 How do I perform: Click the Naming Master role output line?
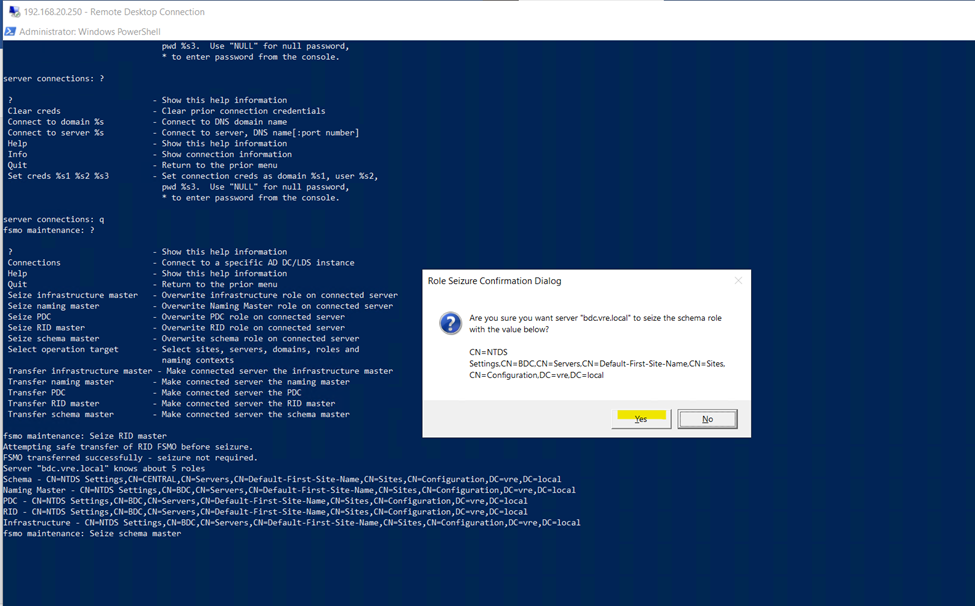(x=289, y=490)
